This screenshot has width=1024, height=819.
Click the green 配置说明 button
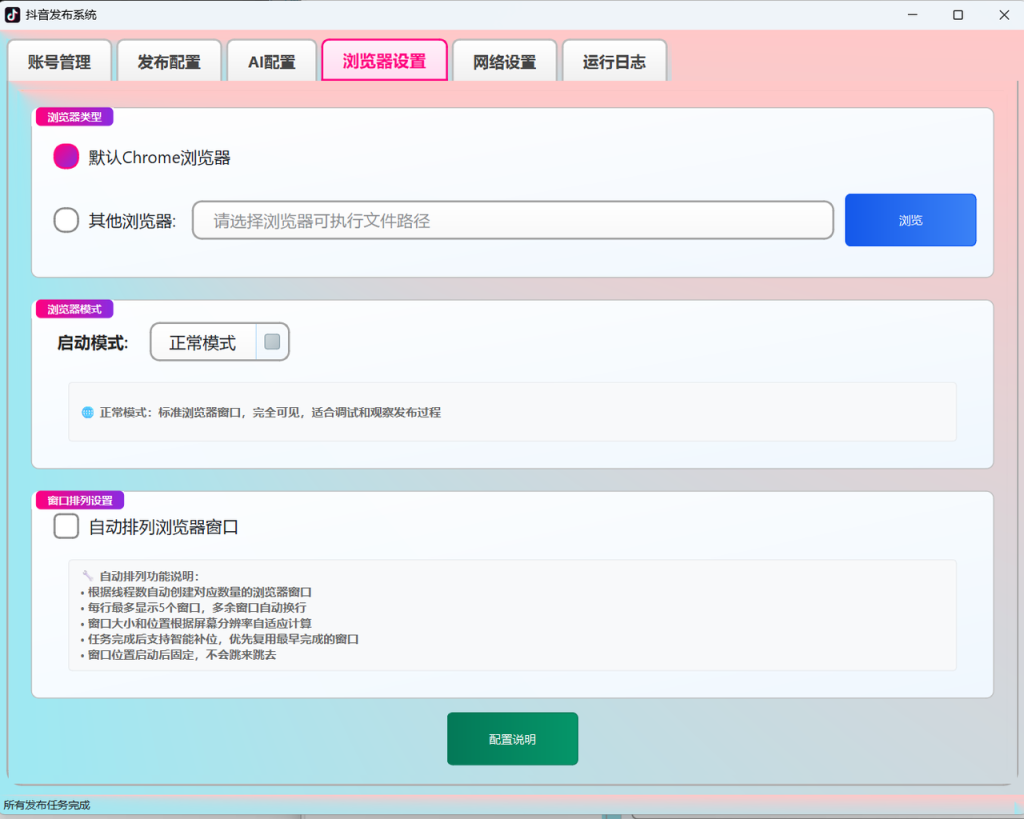[513, 739]
